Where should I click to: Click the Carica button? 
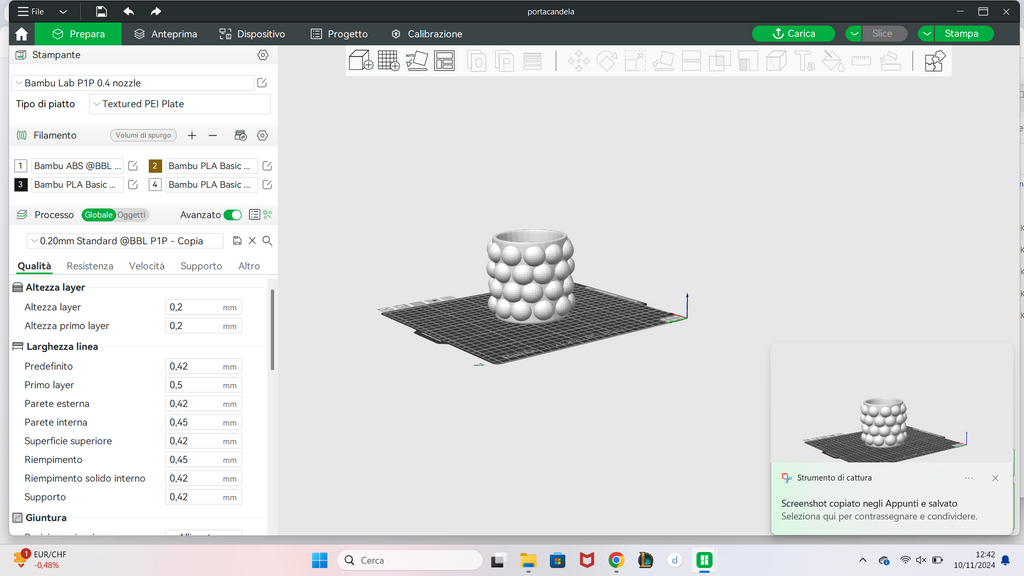coord(793,34)
